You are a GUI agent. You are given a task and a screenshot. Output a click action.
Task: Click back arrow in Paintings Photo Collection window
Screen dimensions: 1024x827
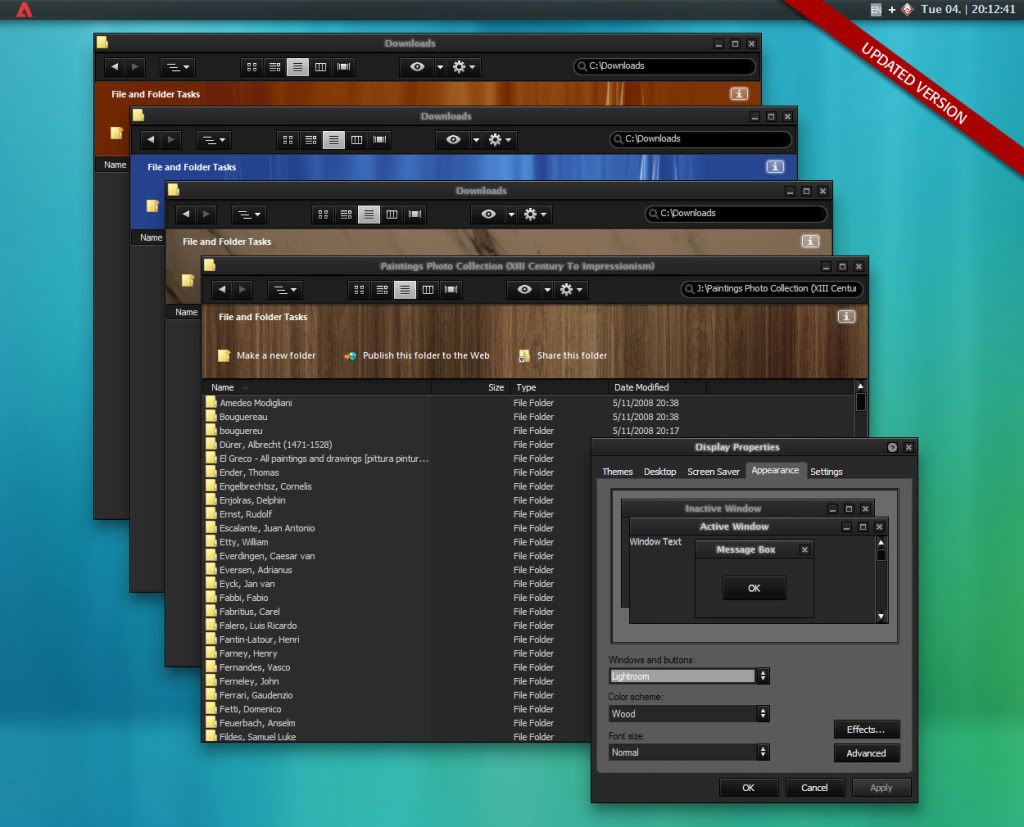(x=222, y=290)
